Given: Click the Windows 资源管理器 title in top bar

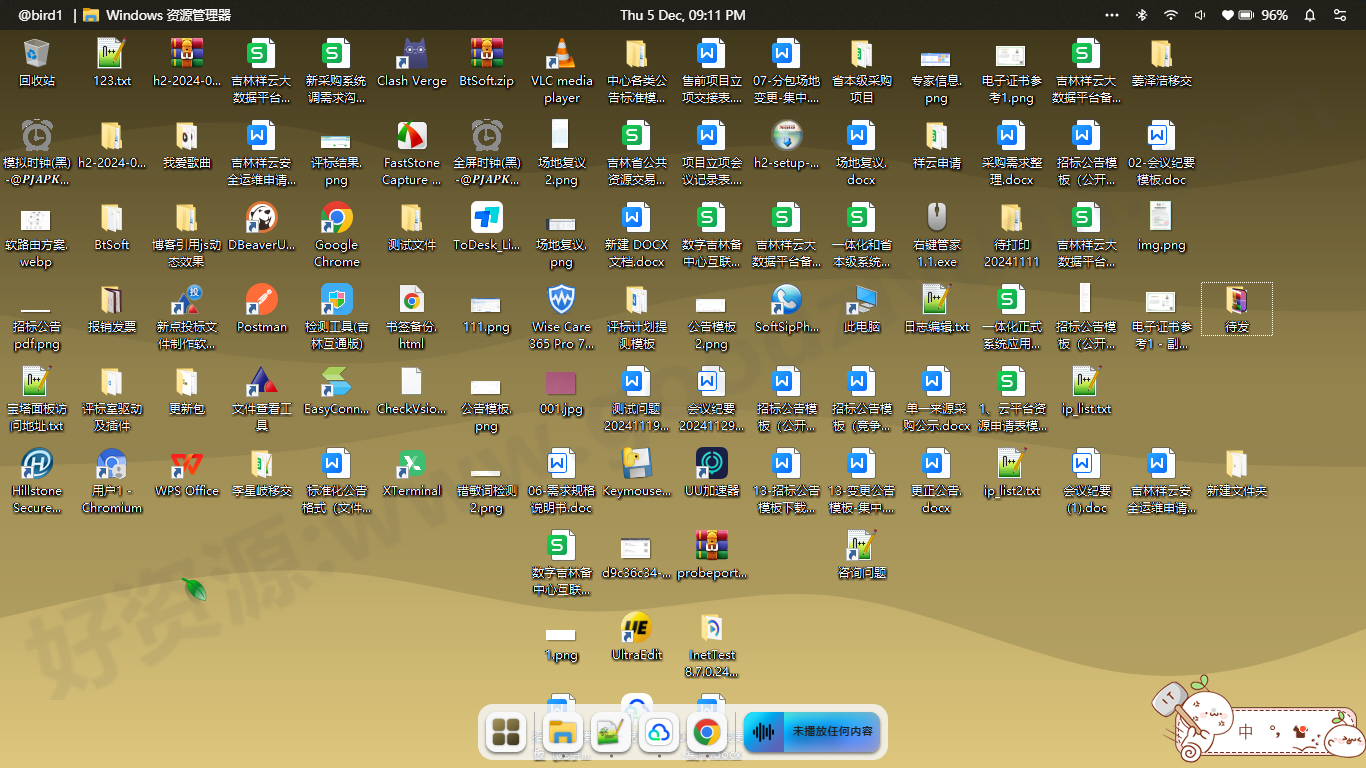Looking at the screenshot, I should pos(167,15).
